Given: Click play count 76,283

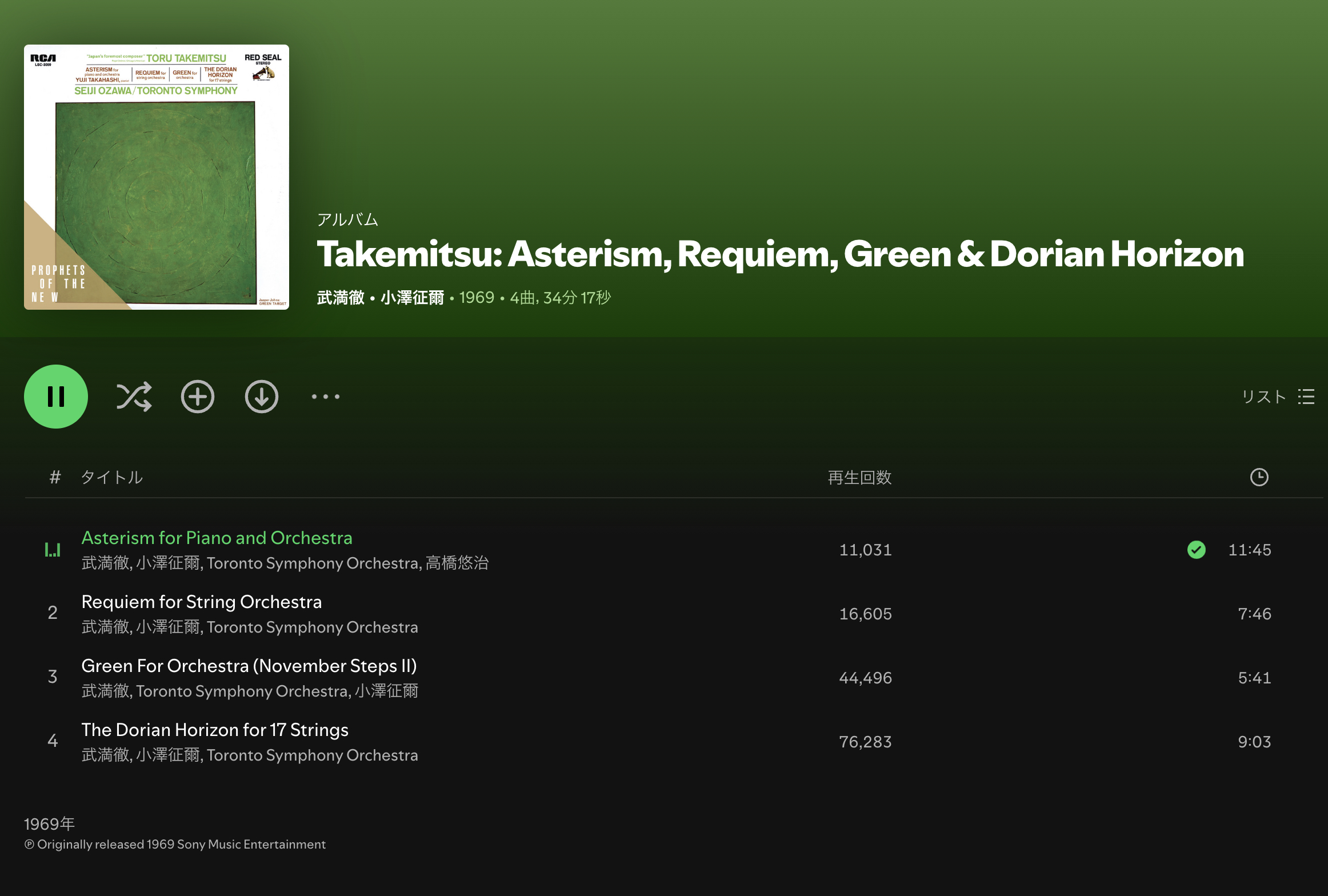Looking at the screenshot, I should (x=866, y=742).
